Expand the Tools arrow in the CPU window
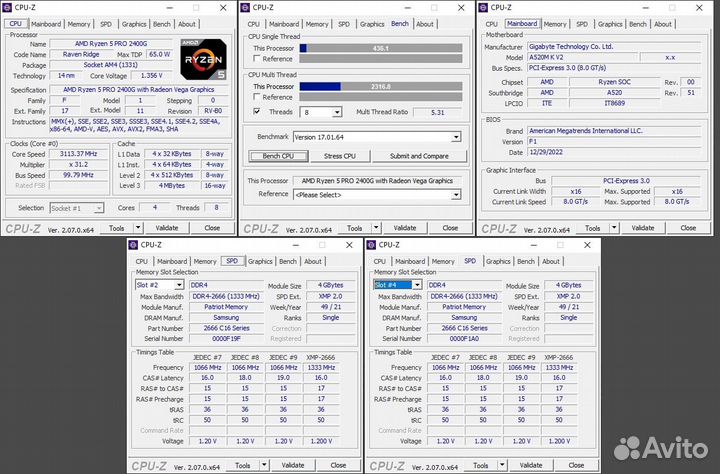Screen dimensions: 720x474 click(138, 228)
